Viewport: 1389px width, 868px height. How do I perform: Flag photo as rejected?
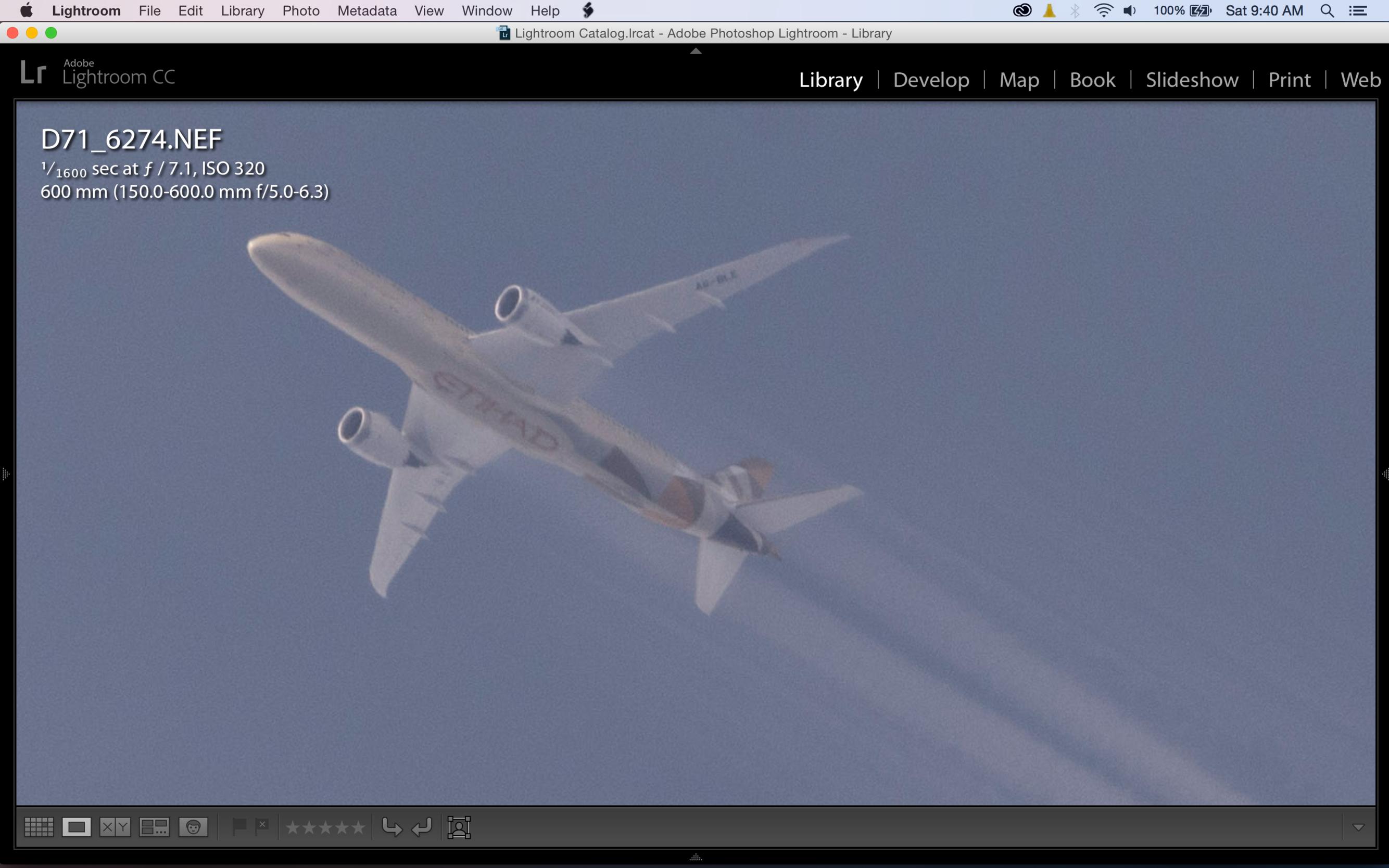pos(262,827)
